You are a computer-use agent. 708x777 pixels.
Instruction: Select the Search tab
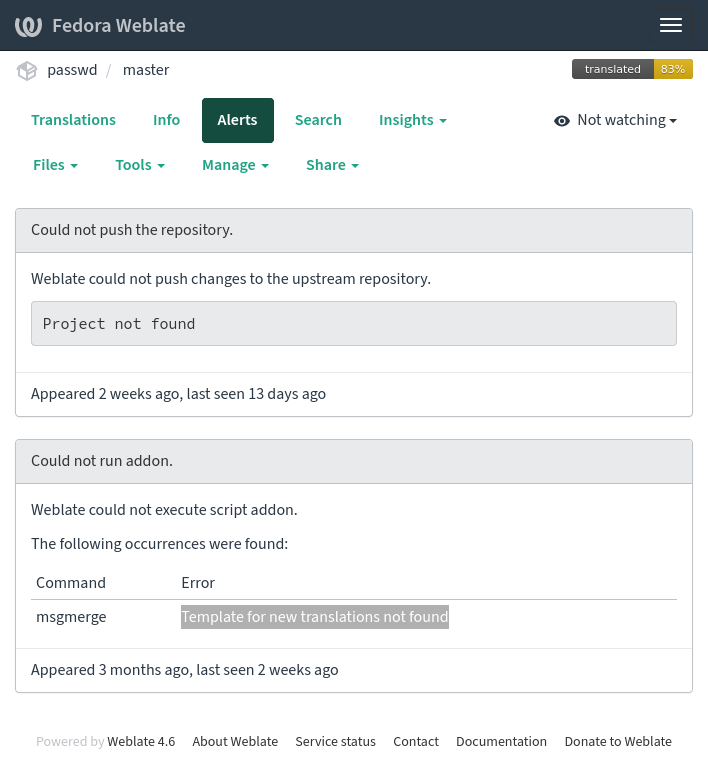(318, 120)
